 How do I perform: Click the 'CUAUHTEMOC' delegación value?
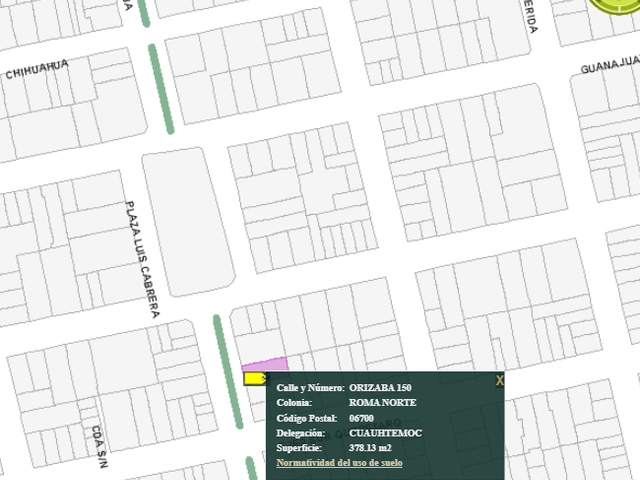point(385,433)
